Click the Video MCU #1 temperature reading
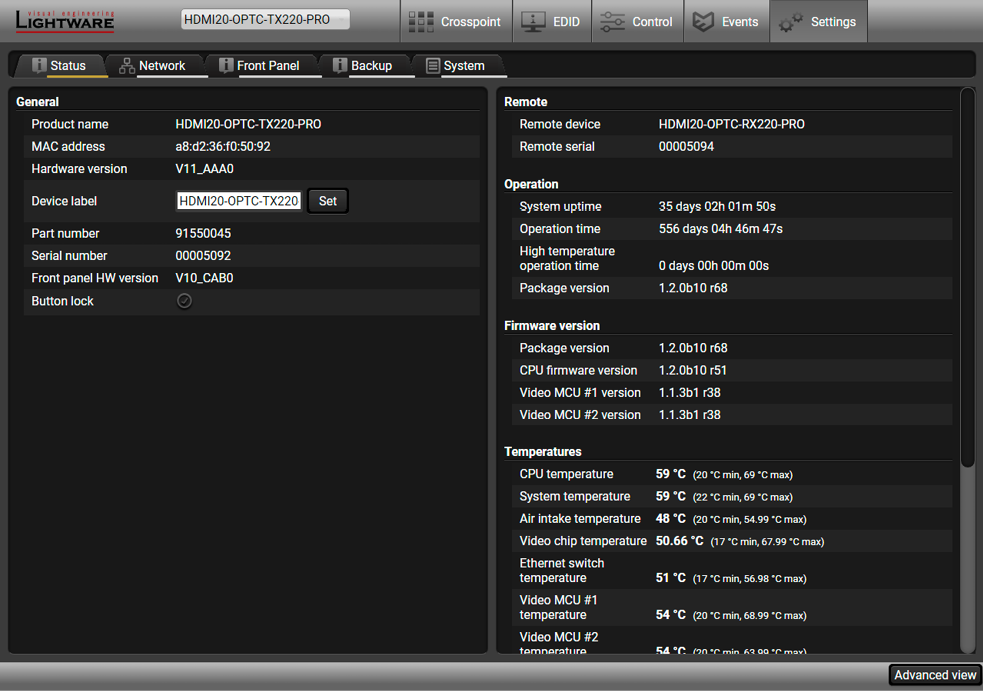 (x=671, y=615)
